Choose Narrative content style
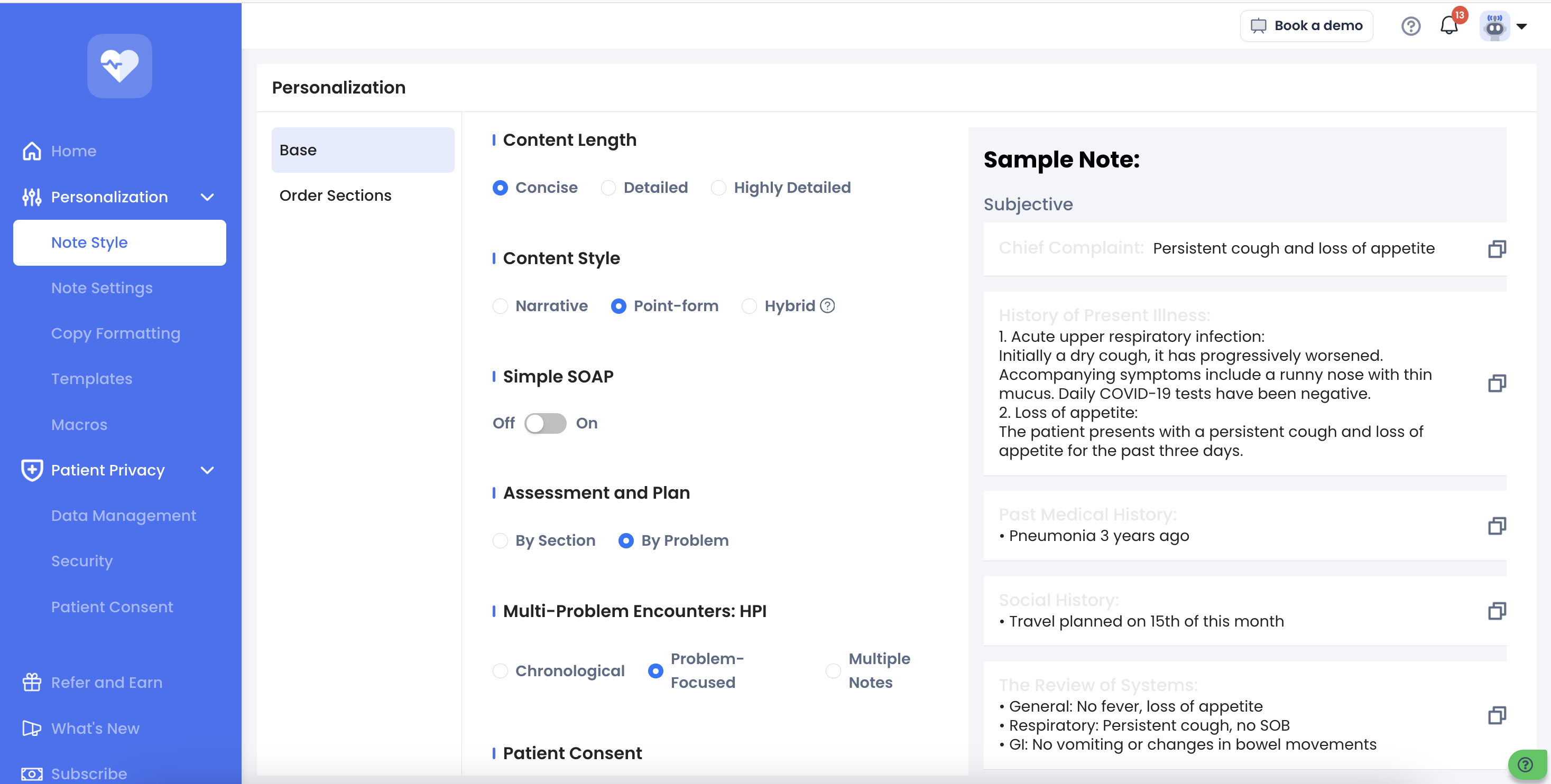This screenshot has width=1551, height=784. (500, 306)
